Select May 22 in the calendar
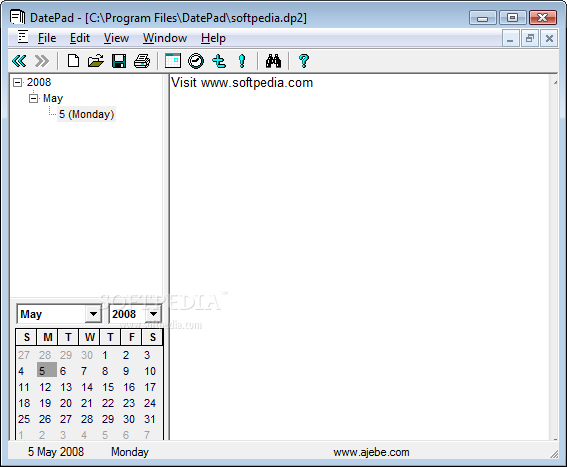This screenshot has height=467, width=567. point(108,403)
